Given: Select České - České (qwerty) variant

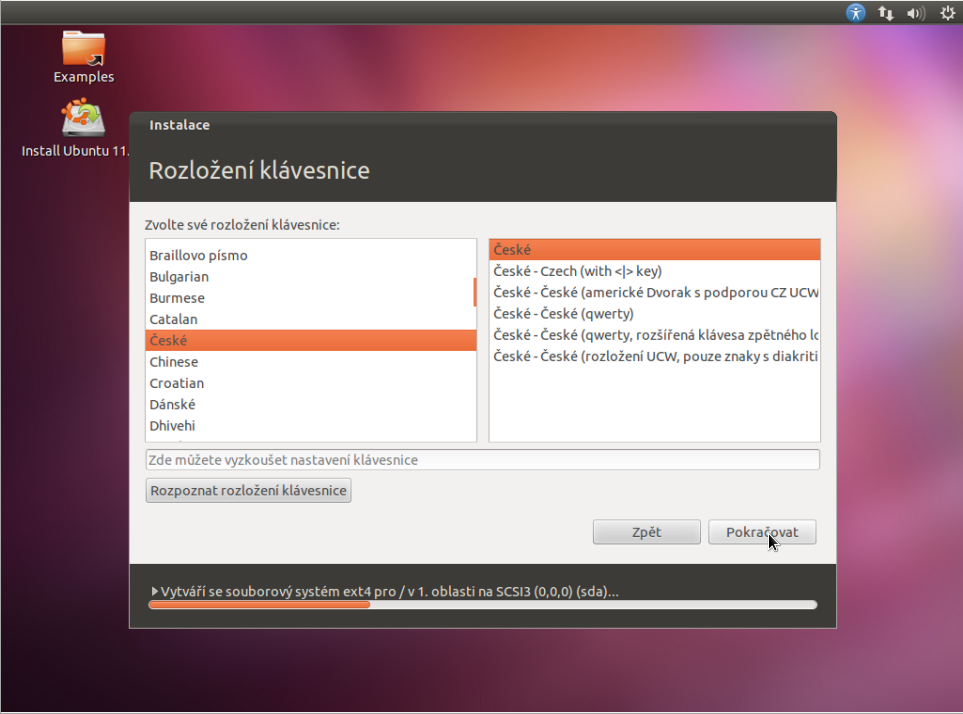Looking at the screenshot, I should click(654, 314).
